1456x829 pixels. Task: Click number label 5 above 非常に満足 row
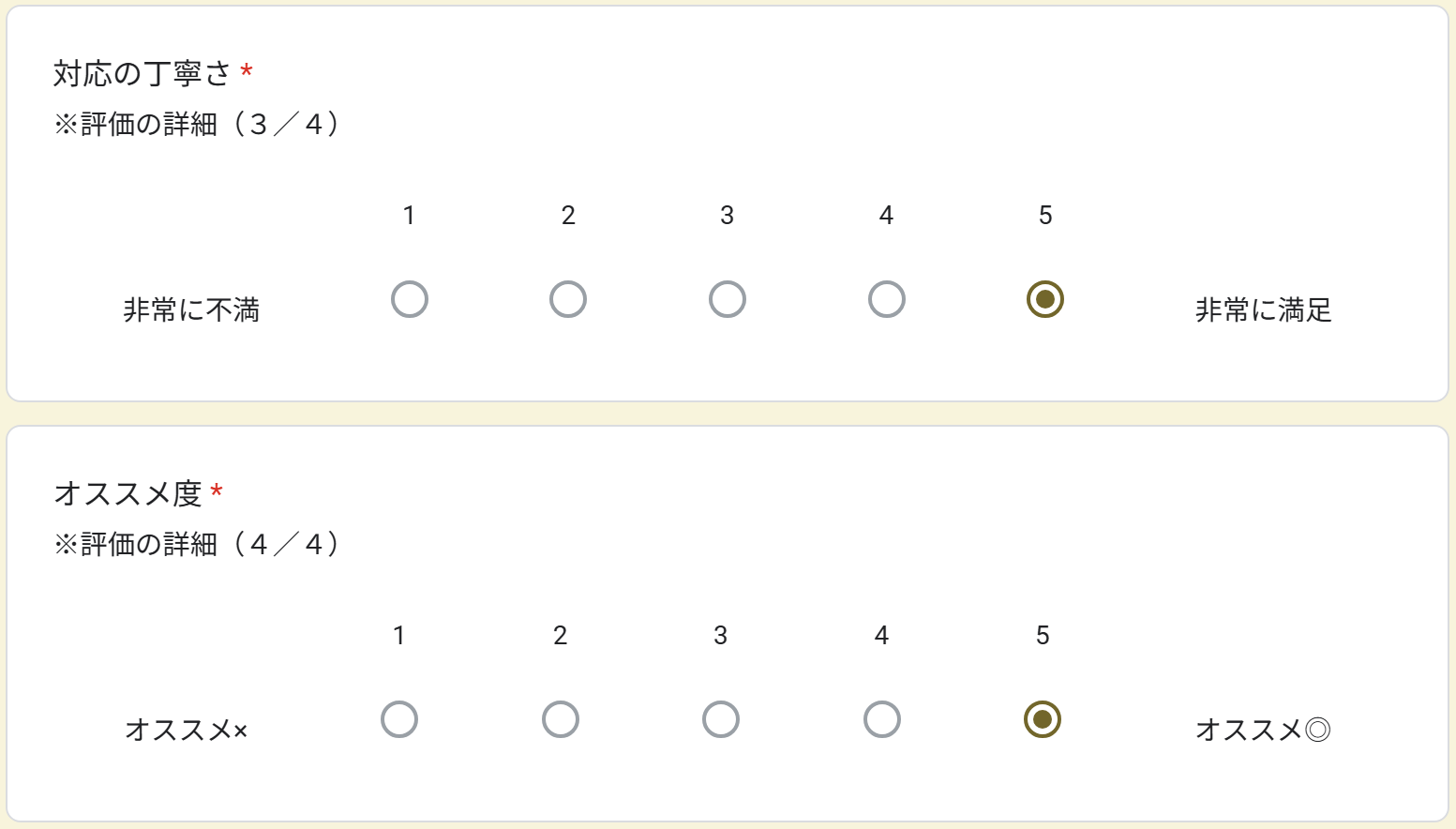[x=1045, y=216]
